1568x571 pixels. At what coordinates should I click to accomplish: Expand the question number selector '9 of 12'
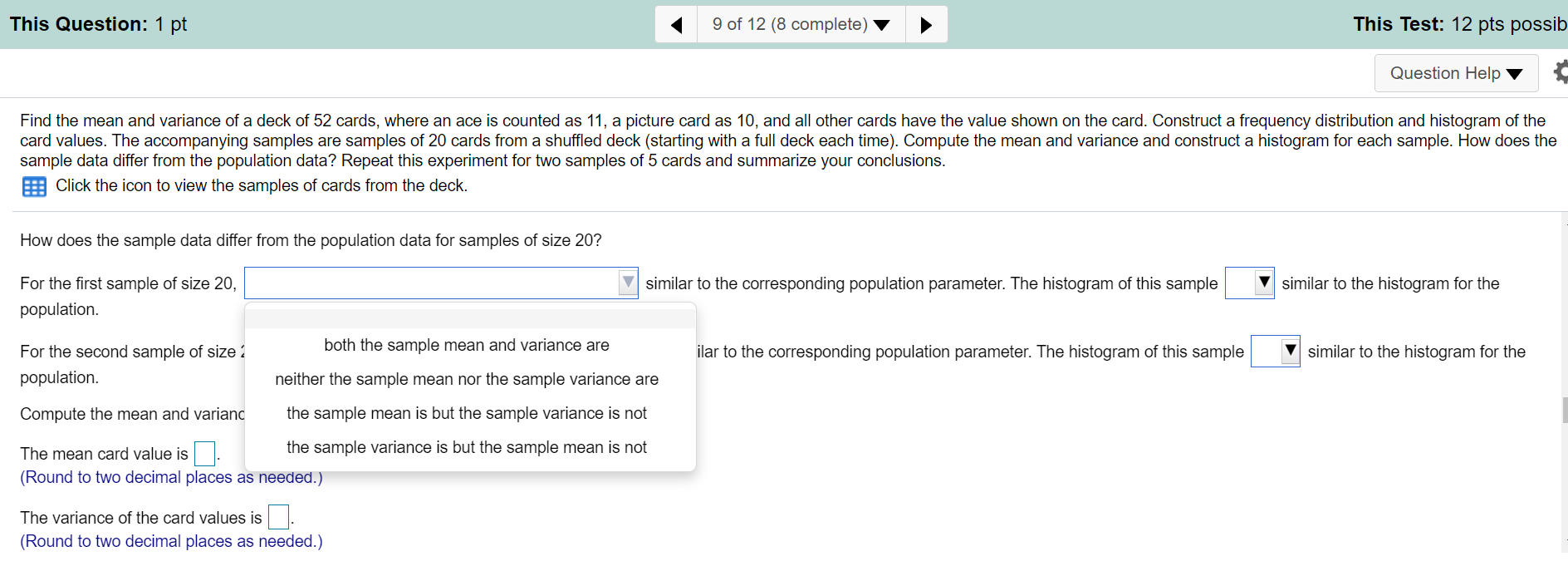click(801, 24)
